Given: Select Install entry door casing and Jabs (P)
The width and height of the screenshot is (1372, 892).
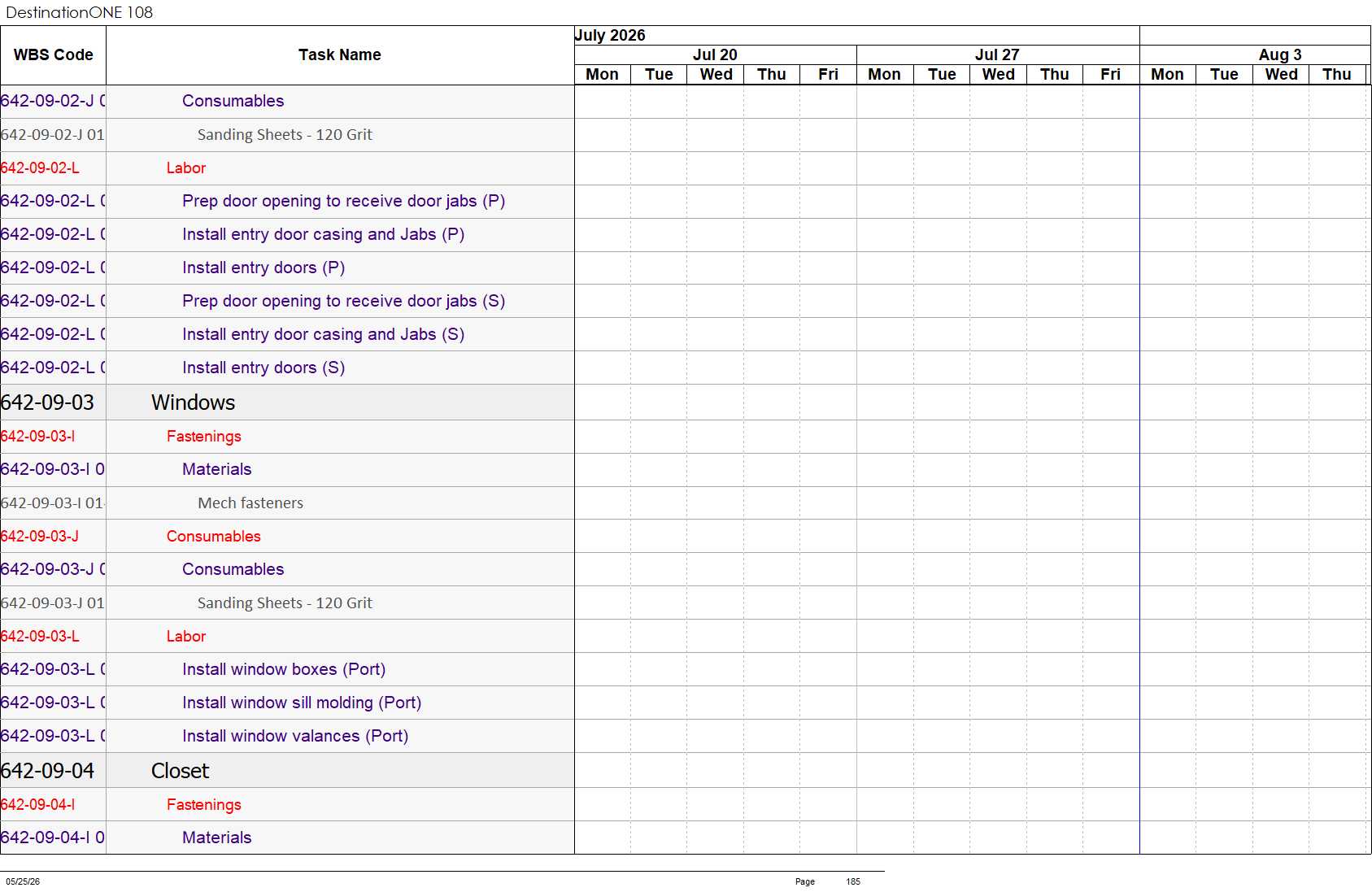Looking at the screenshot, I should (323, 234).
